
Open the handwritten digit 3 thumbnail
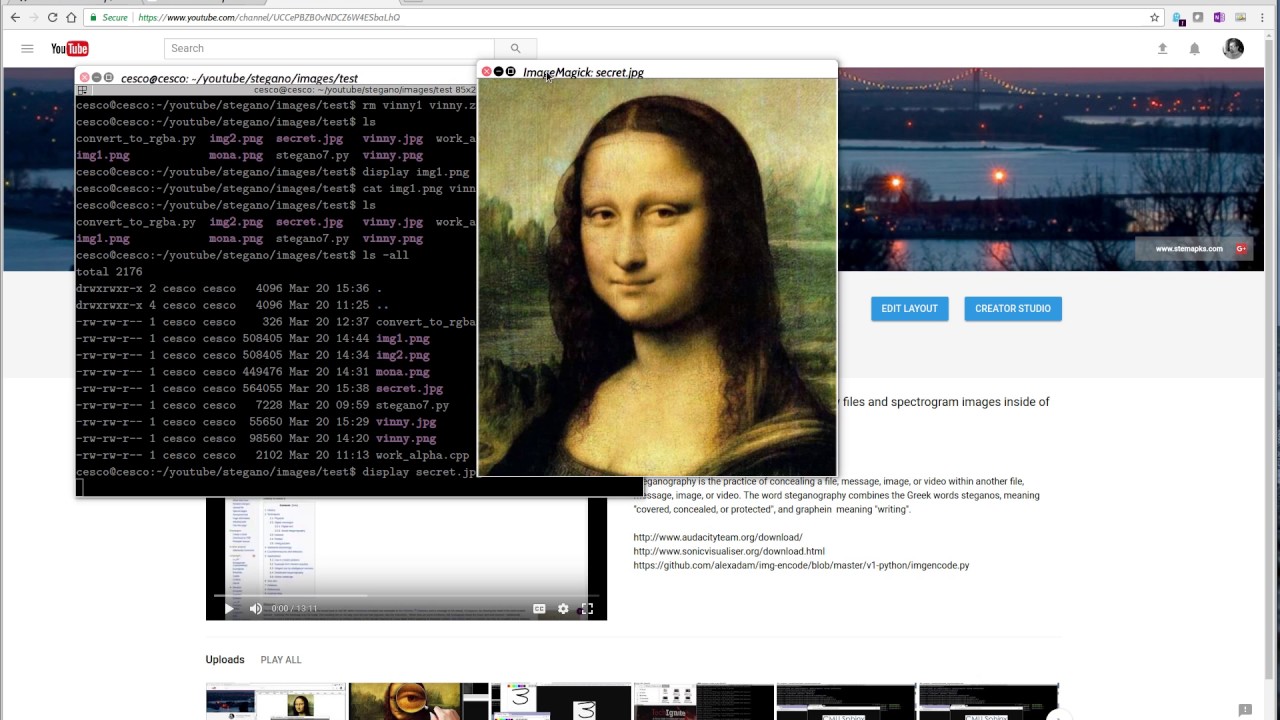(x=561, y=702)
